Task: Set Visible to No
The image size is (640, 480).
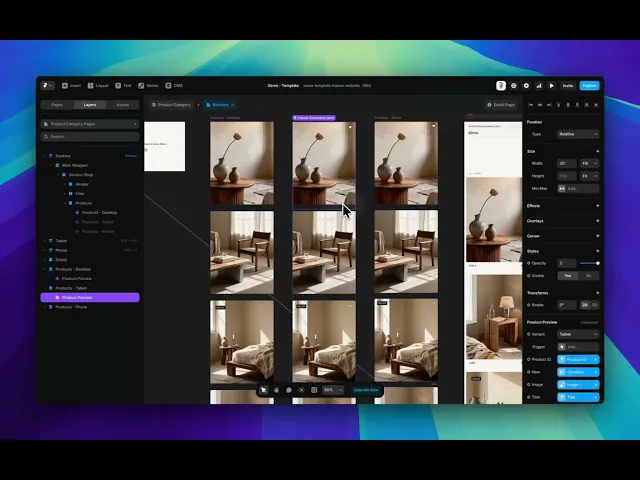Action: pos(589,276)
